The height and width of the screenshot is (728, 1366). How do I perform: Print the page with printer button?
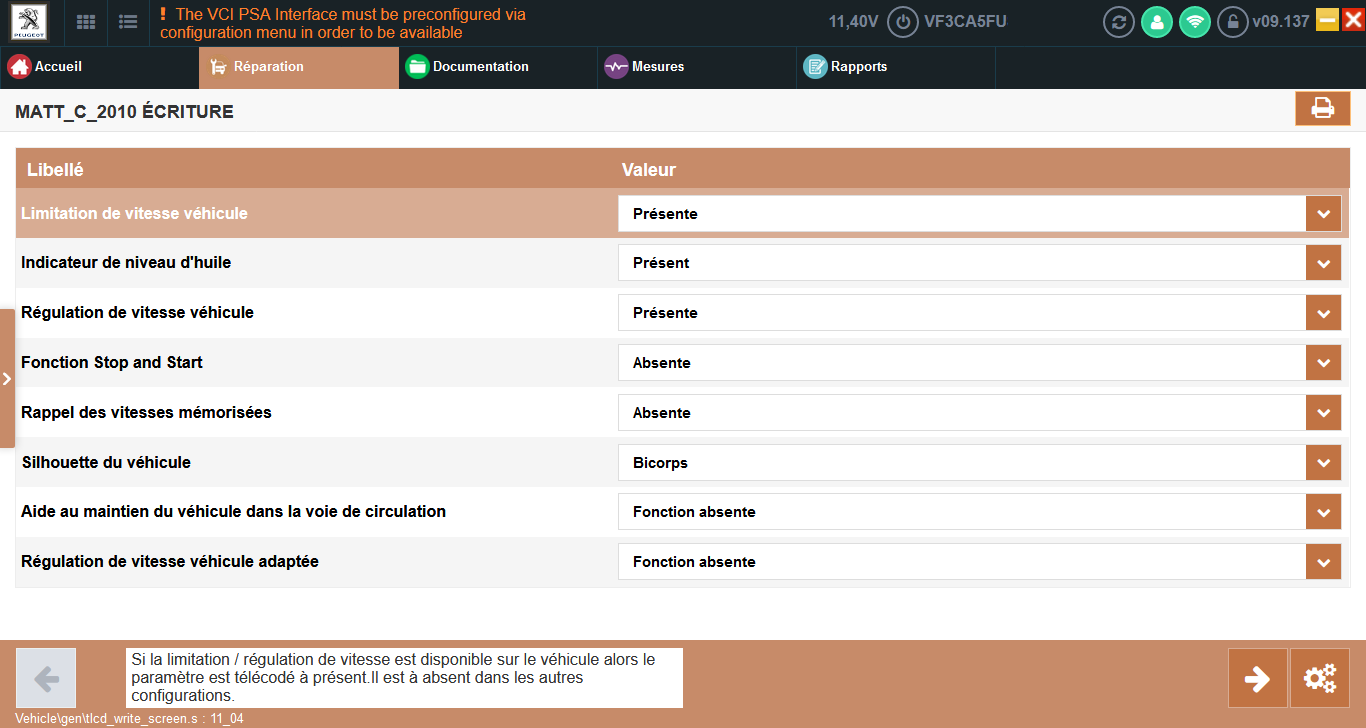pos(1322,109)
